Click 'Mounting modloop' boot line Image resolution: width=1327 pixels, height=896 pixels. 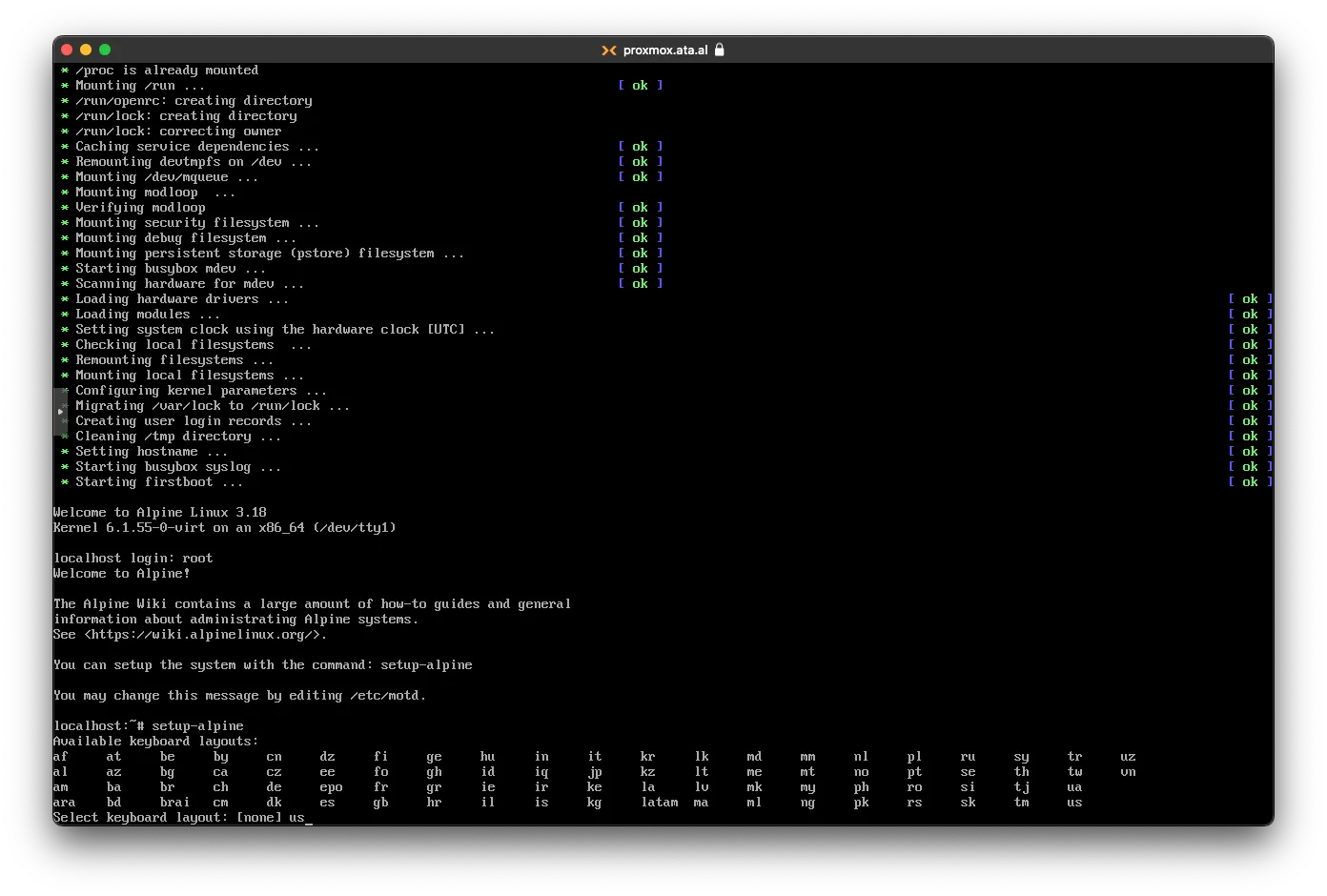pos(149,193)
